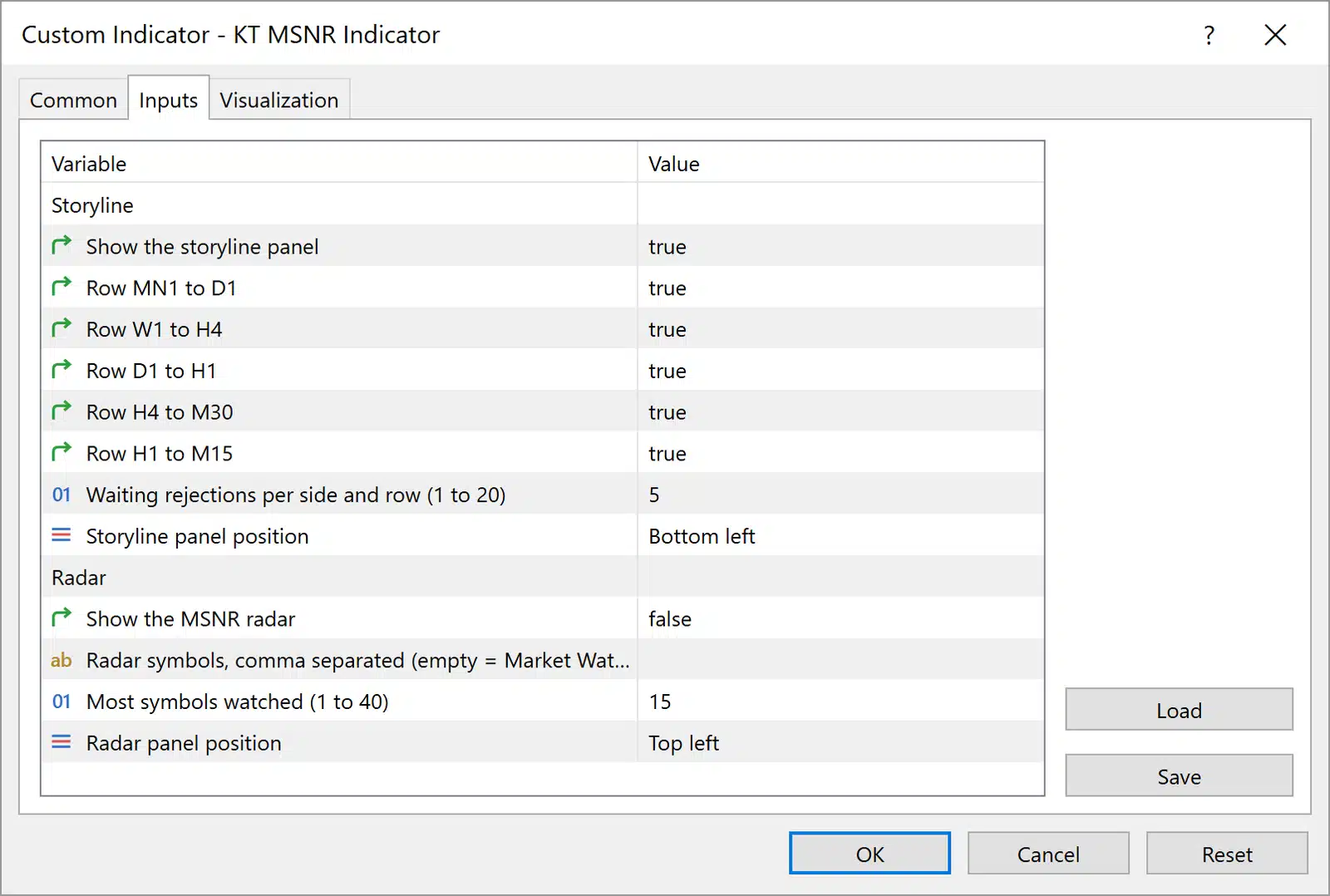Screen dimensions: 1330x896
Task: Click the arrow icon next to Show the MSNR radar
Action: point(62,618)
